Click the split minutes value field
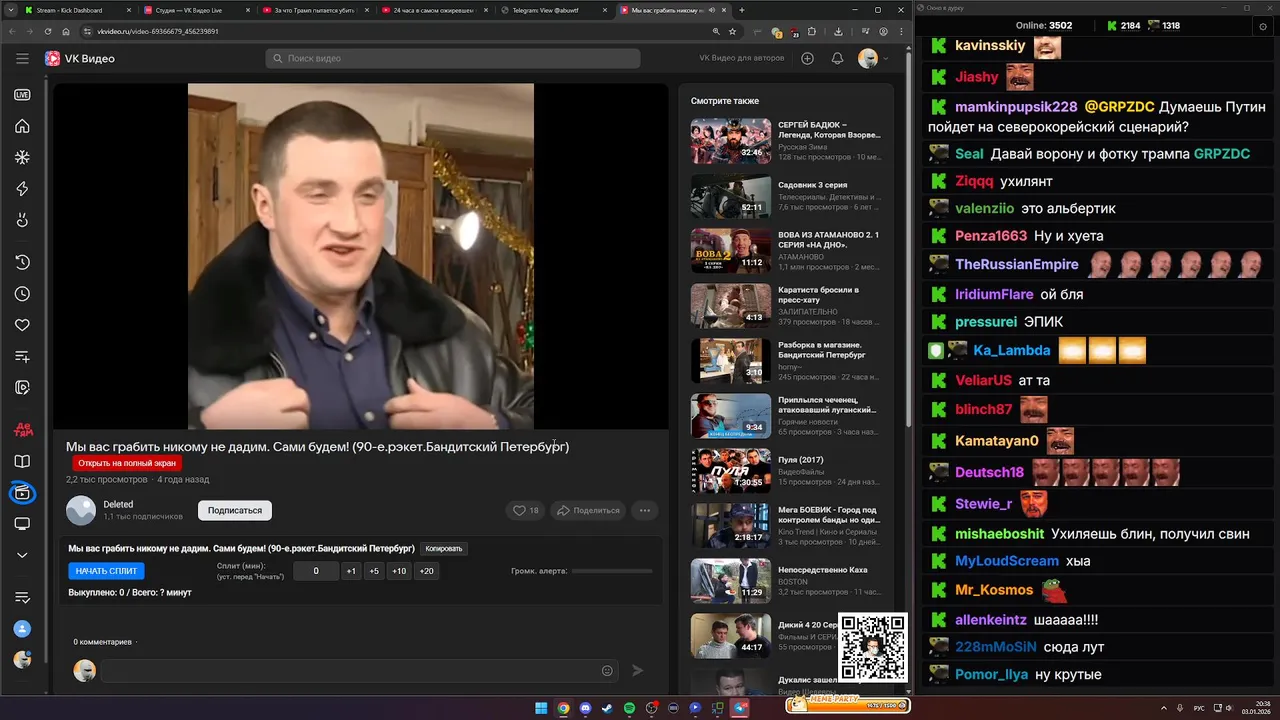The width and height of the screenshot is (1280, 720). pos(316,571)
